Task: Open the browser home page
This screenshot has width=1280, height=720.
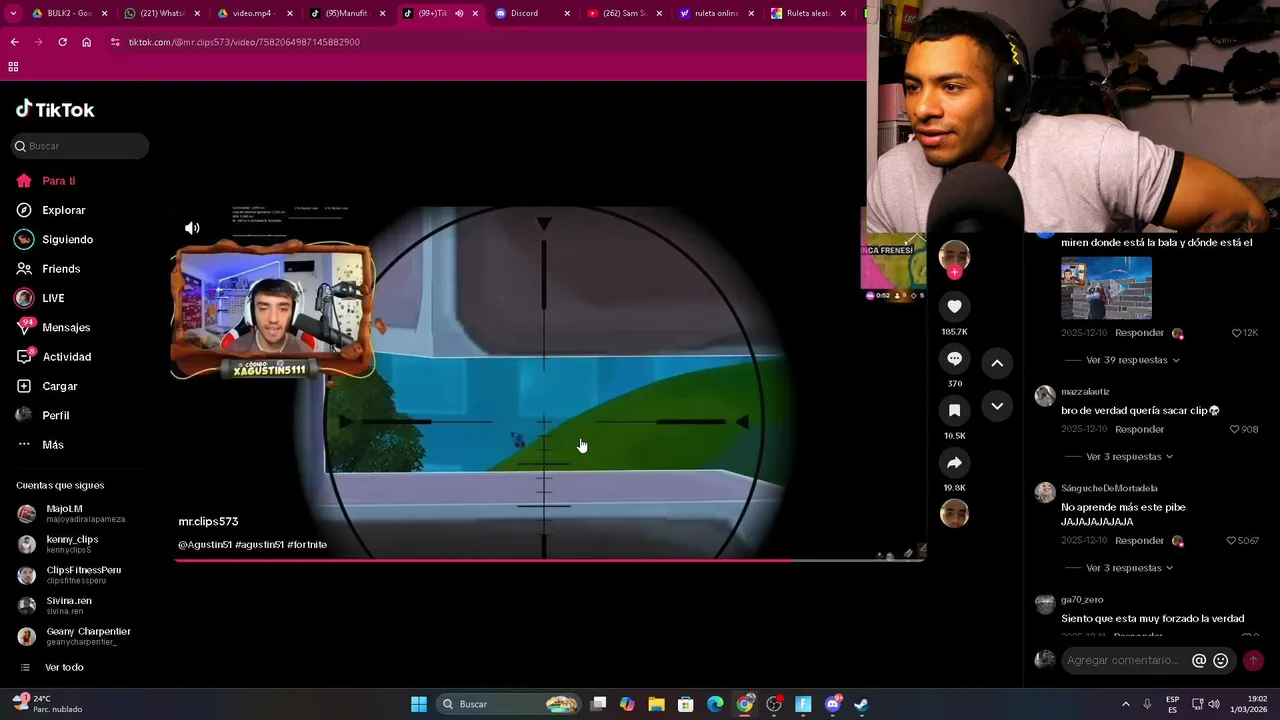Action: pyautogui.click(x=86, y=42)
